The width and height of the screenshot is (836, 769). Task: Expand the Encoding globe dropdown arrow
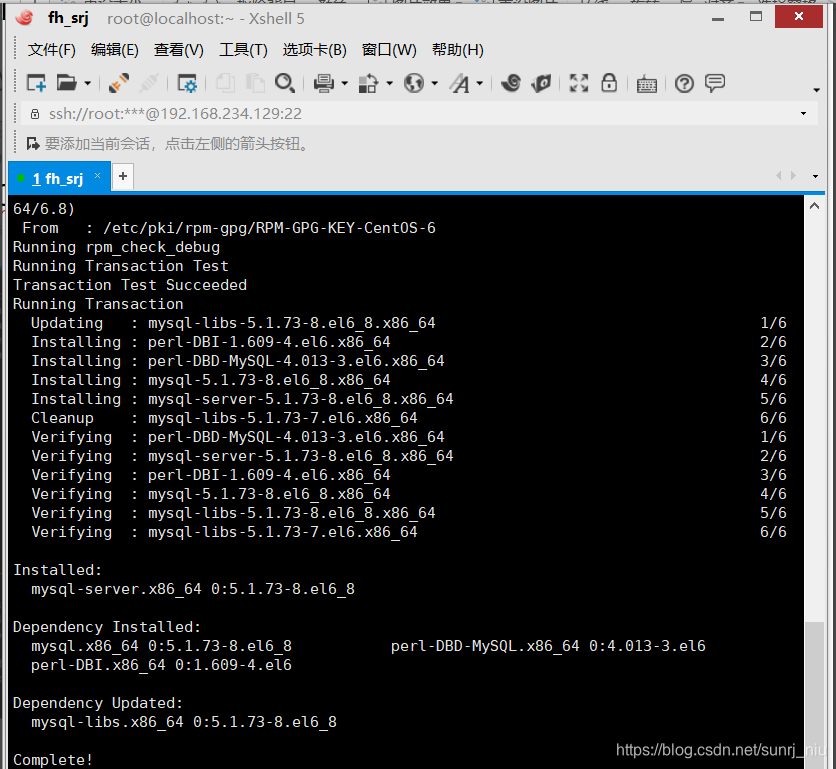click(435, 84)
